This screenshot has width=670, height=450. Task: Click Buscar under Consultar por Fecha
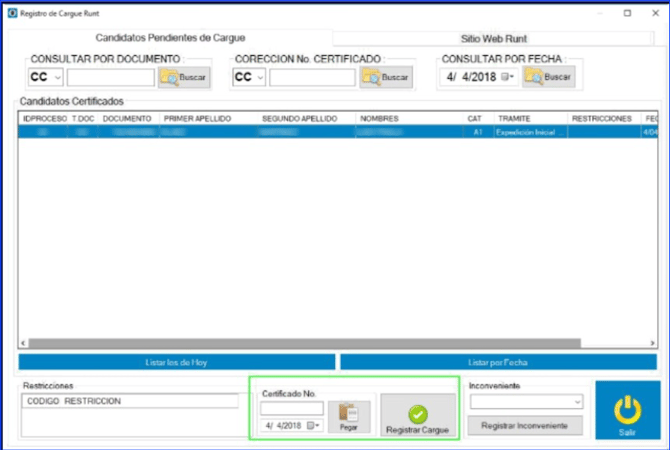(551, 77)
